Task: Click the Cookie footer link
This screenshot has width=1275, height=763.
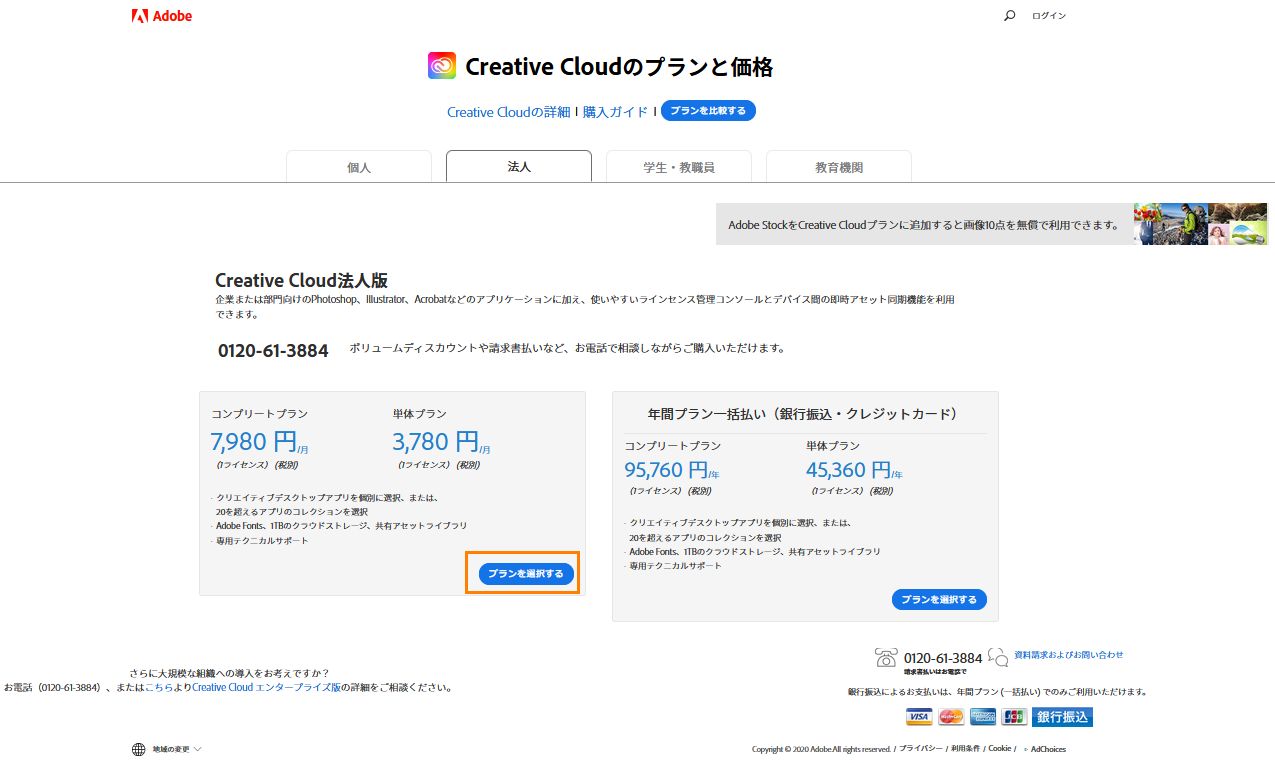Action: pos(1000,749)
